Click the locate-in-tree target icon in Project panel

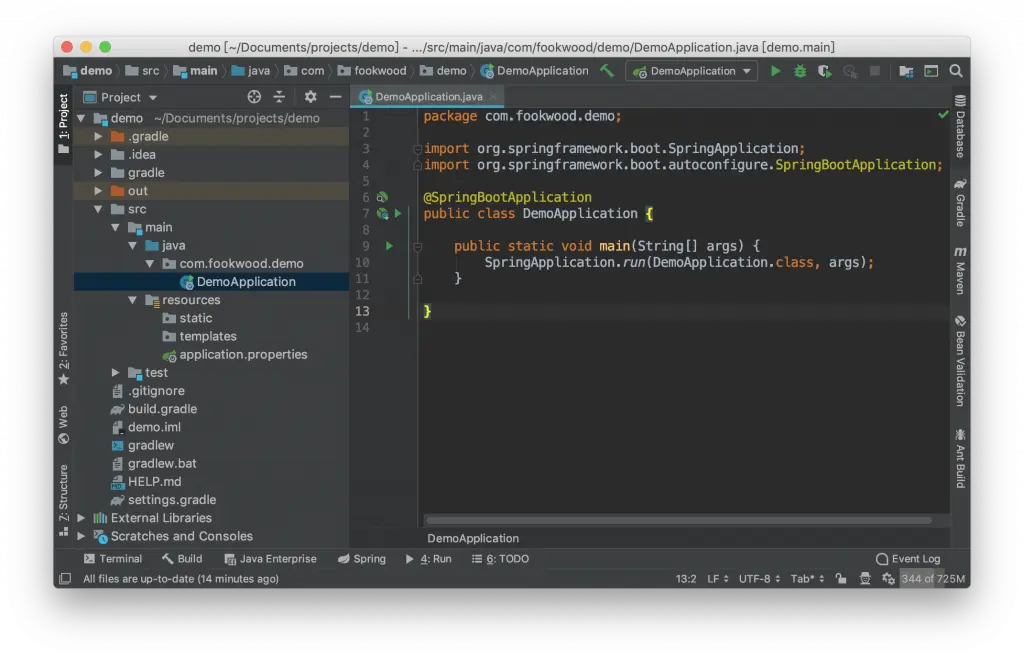tap(254, 97)
